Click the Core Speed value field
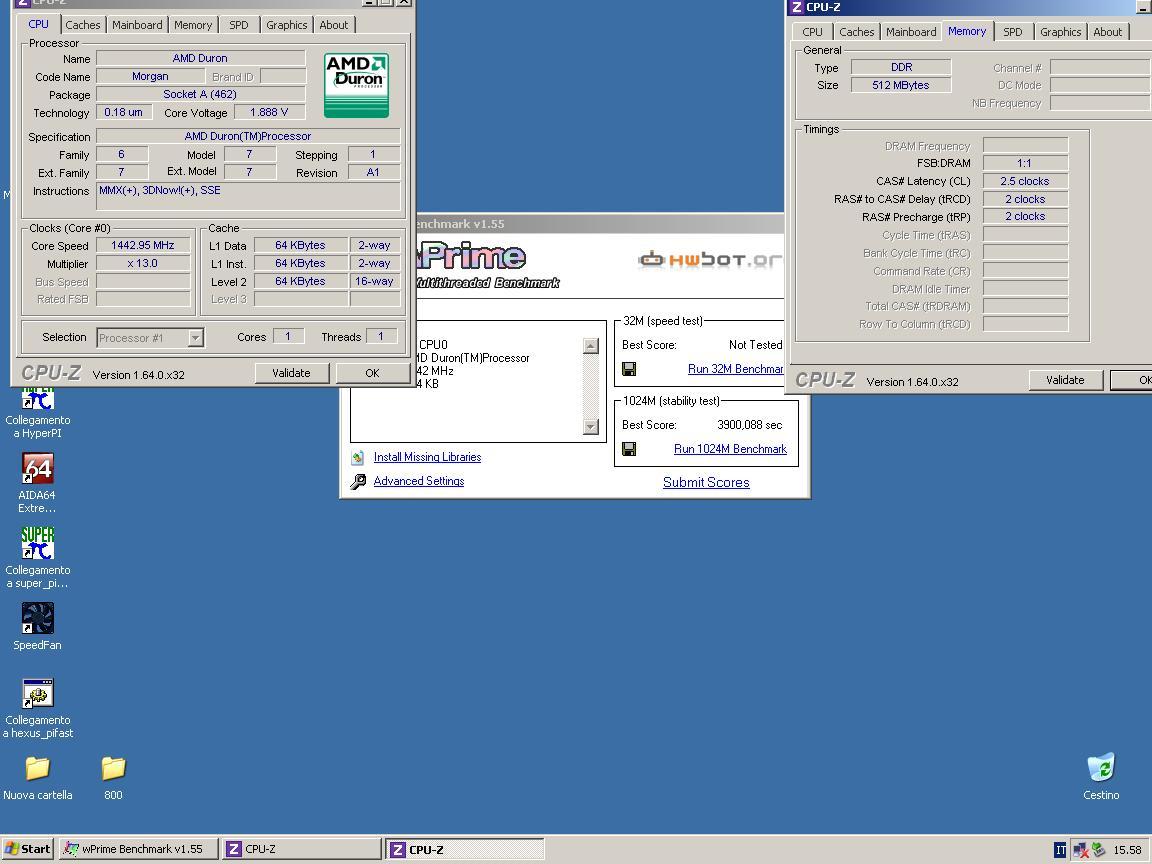 (143, 245)
